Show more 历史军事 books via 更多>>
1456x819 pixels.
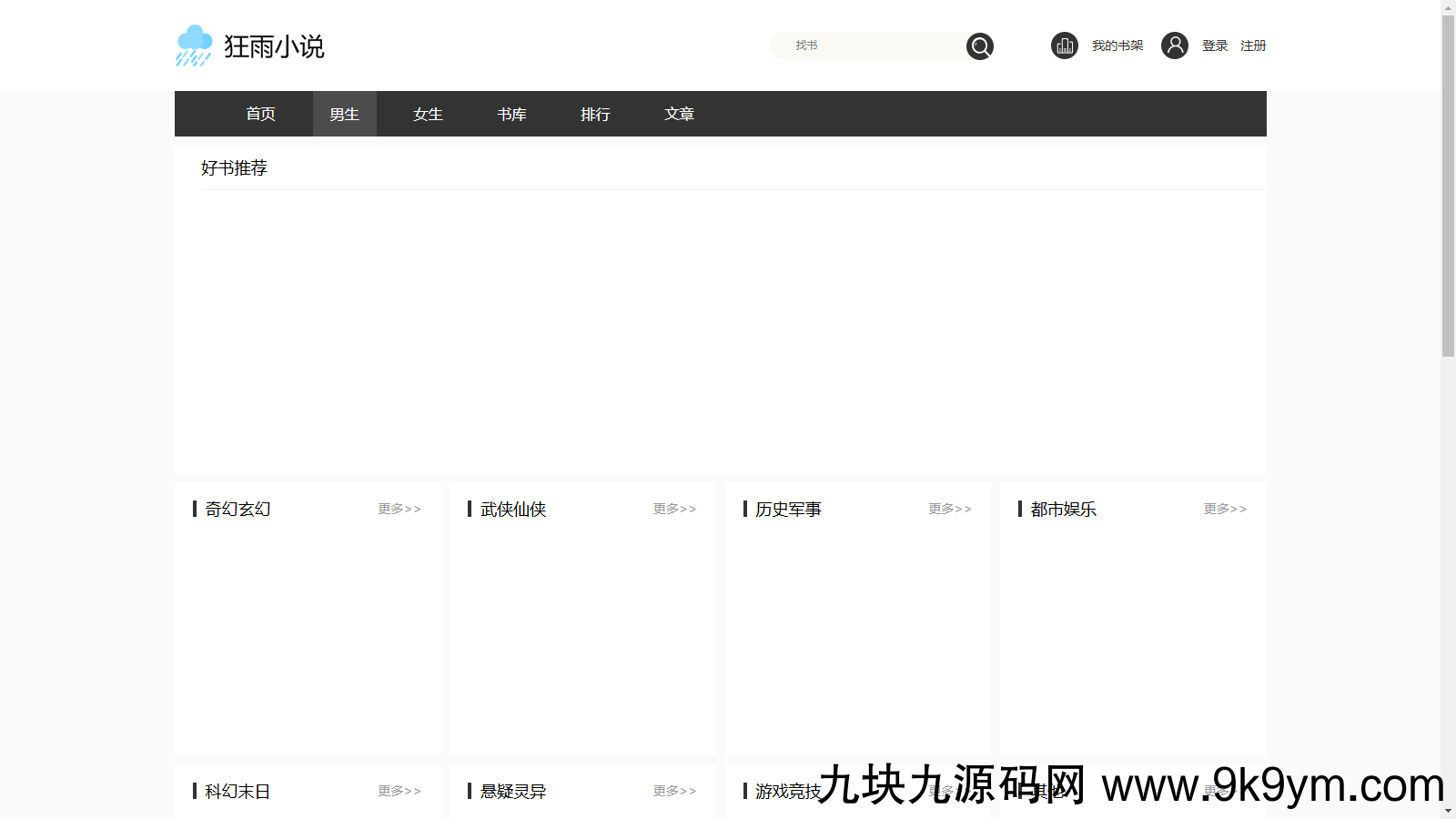tap(950, 509)
